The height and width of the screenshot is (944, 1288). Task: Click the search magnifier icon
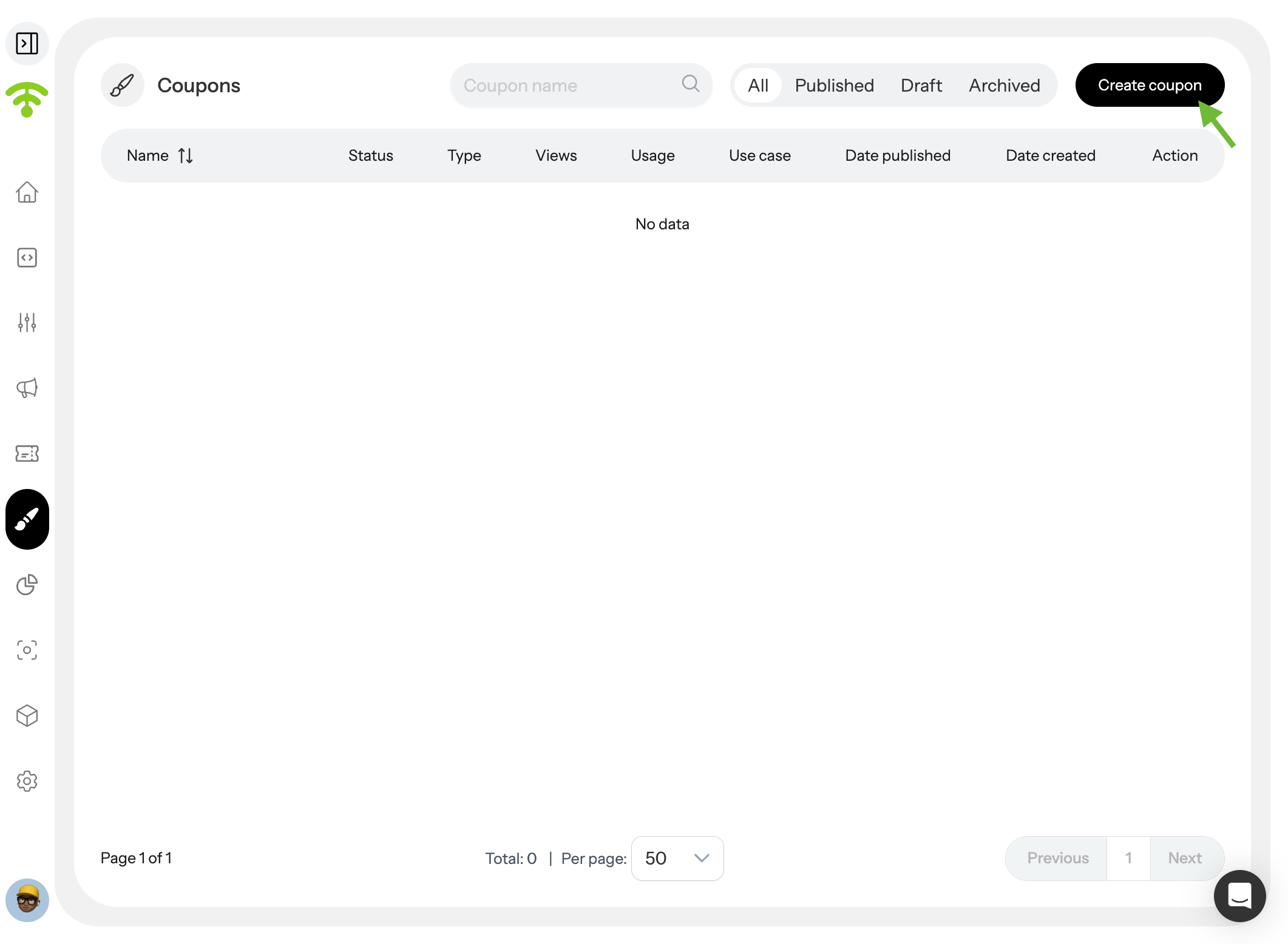(690, 84)
